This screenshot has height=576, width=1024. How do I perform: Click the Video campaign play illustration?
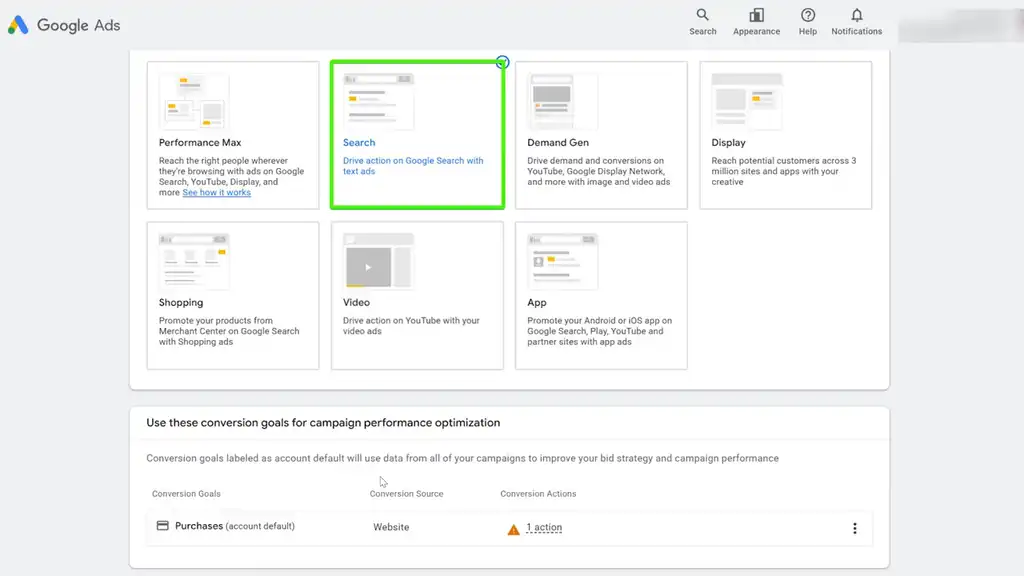[378, 261]
